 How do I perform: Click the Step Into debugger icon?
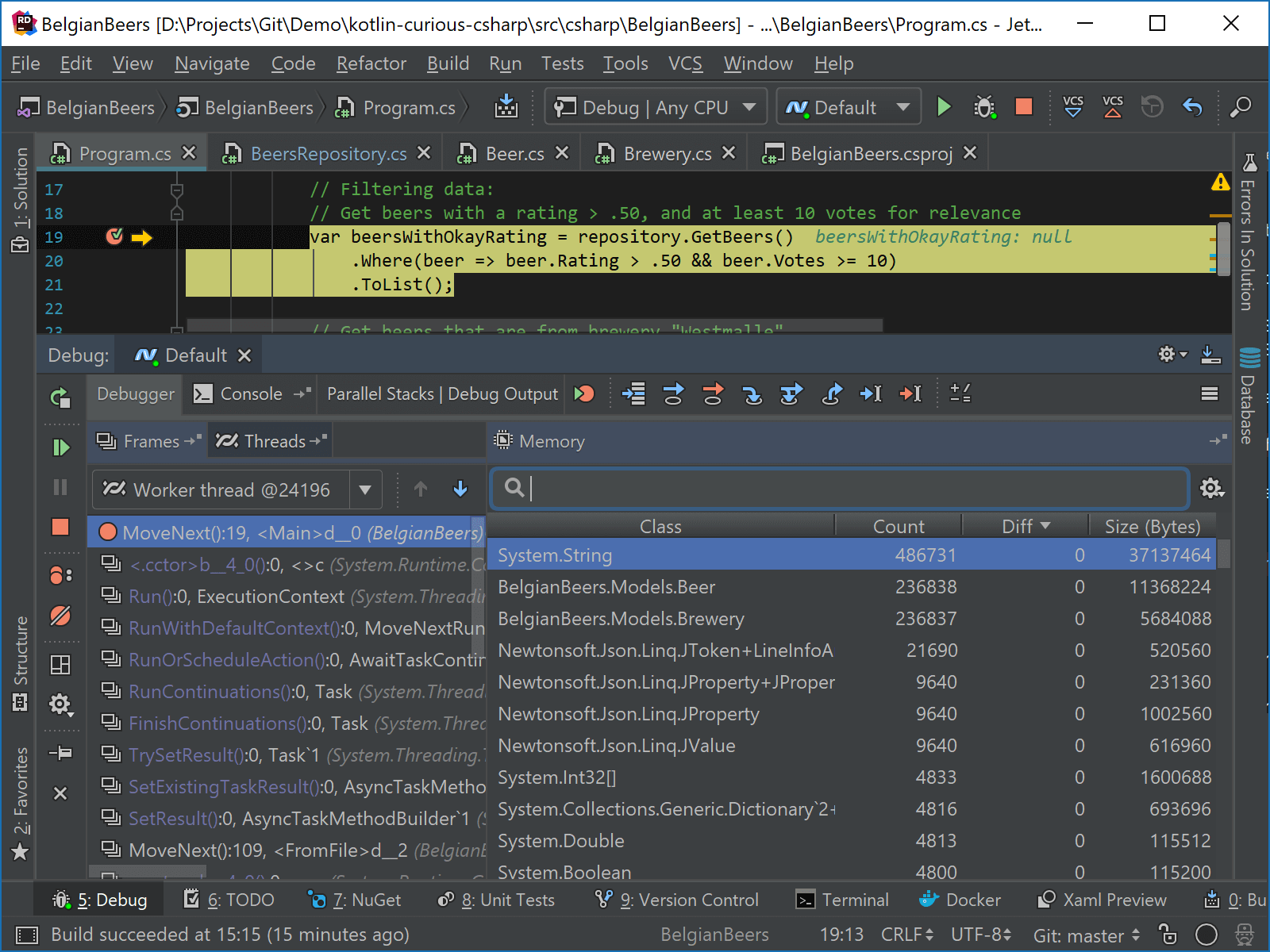coord(752,394)
